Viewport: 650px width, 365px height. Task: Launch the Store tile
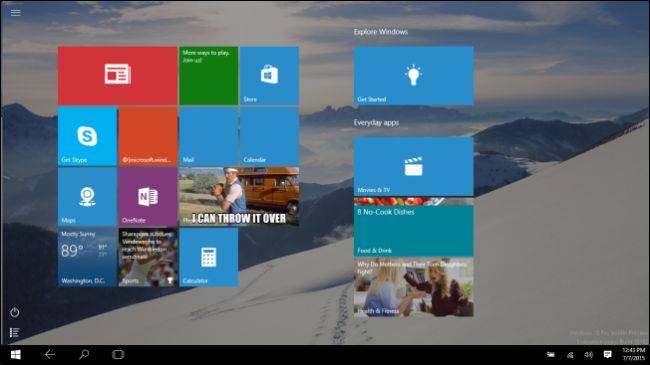click(x=269, y=75)
